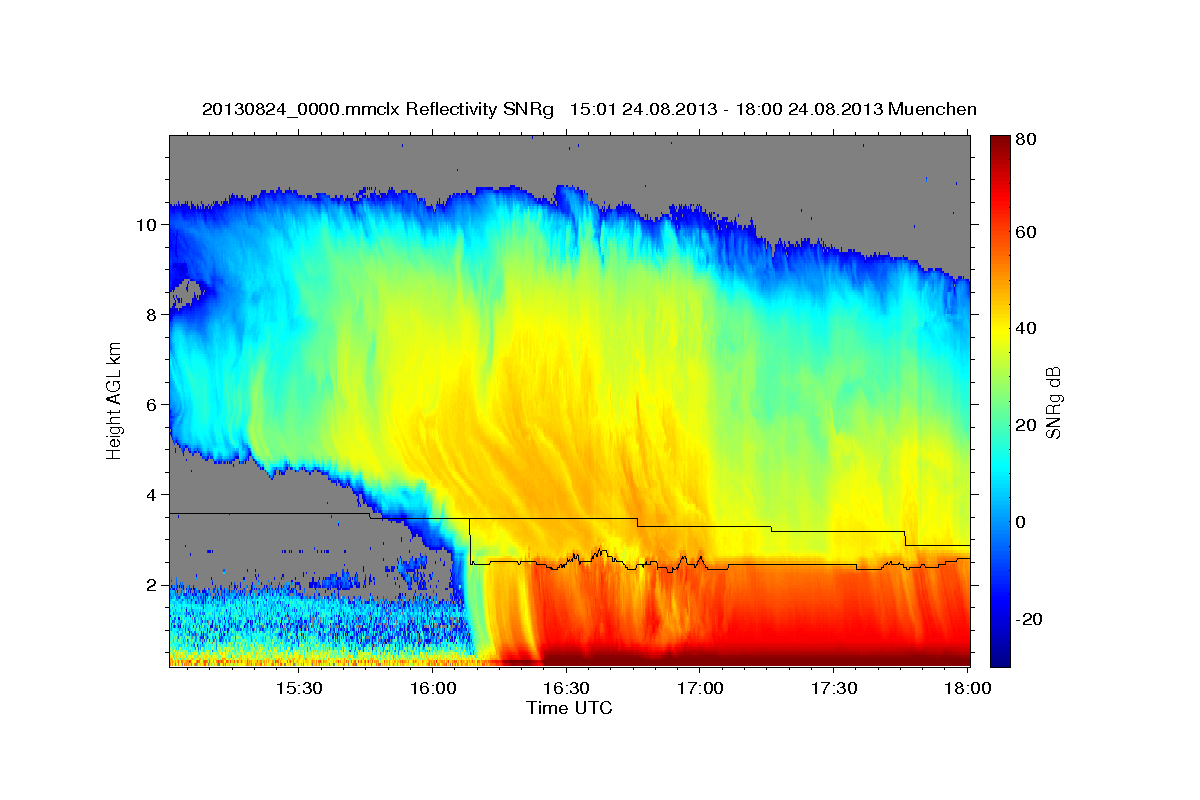Click the 'Muenchen' location label in title
This screenshot has width=1200, height=800.
[x=930, y=109]
